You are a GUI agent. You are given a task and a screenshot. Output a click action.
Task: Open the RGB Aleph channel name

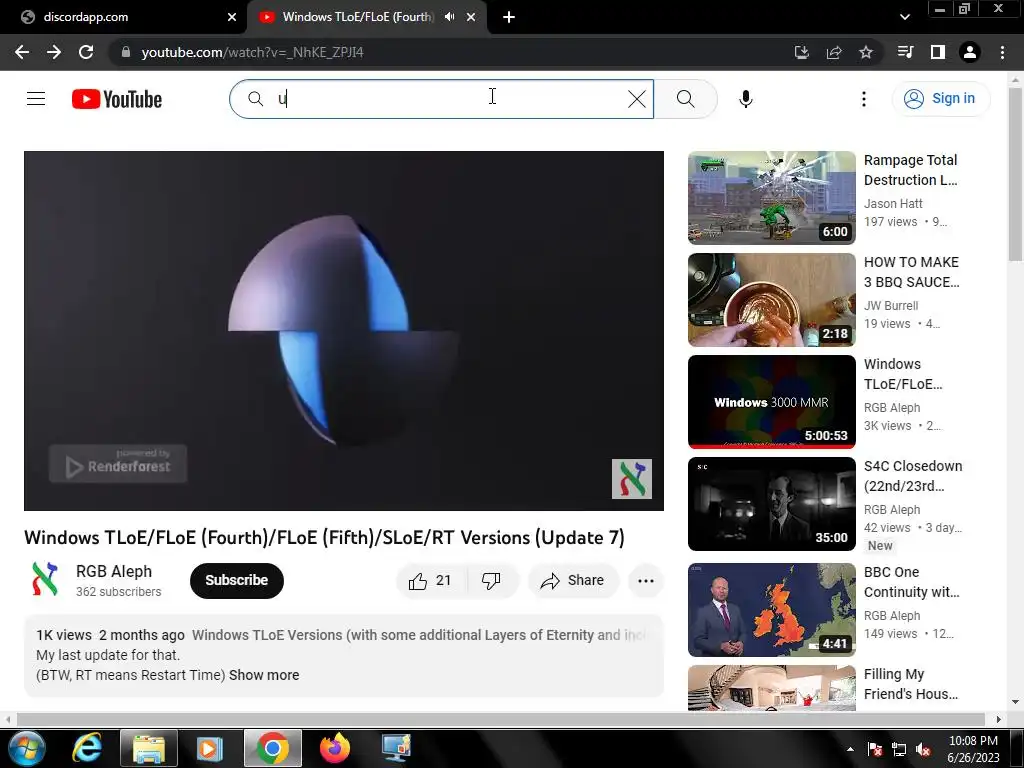pyautogui.click(x=114, y=571)
